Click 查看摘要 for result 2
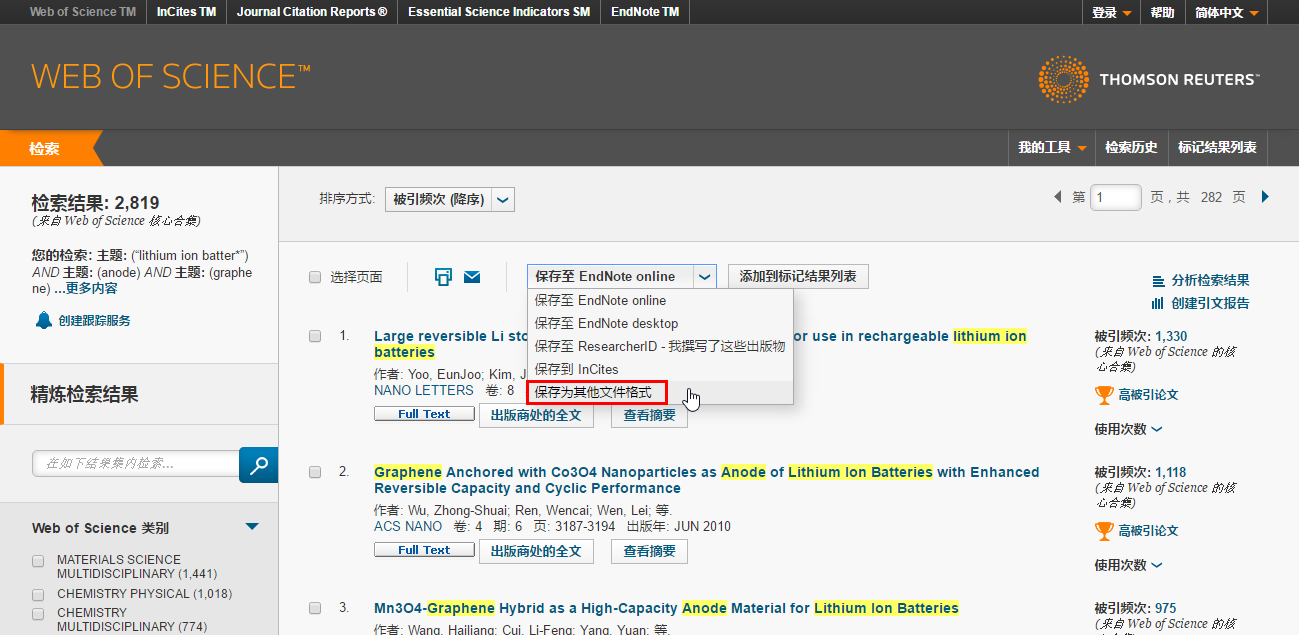Image resolution: width=1299 pixels, height=635 pixels. coord(649,551)
